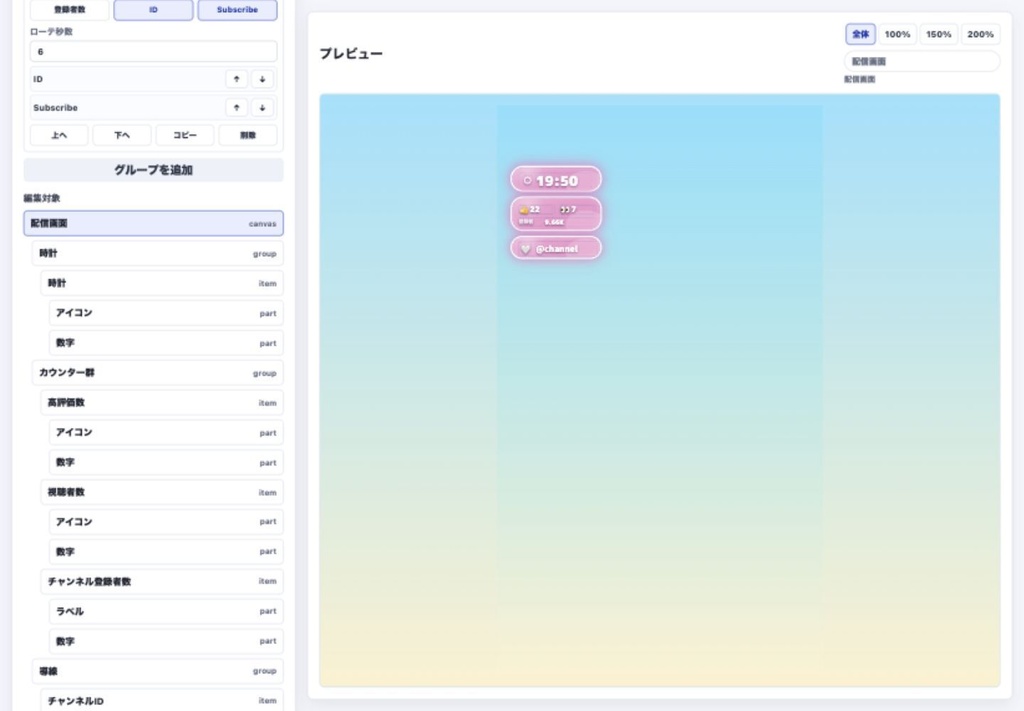Select the カウンター群 group row

pyautogui.click(x=157, y=373)
